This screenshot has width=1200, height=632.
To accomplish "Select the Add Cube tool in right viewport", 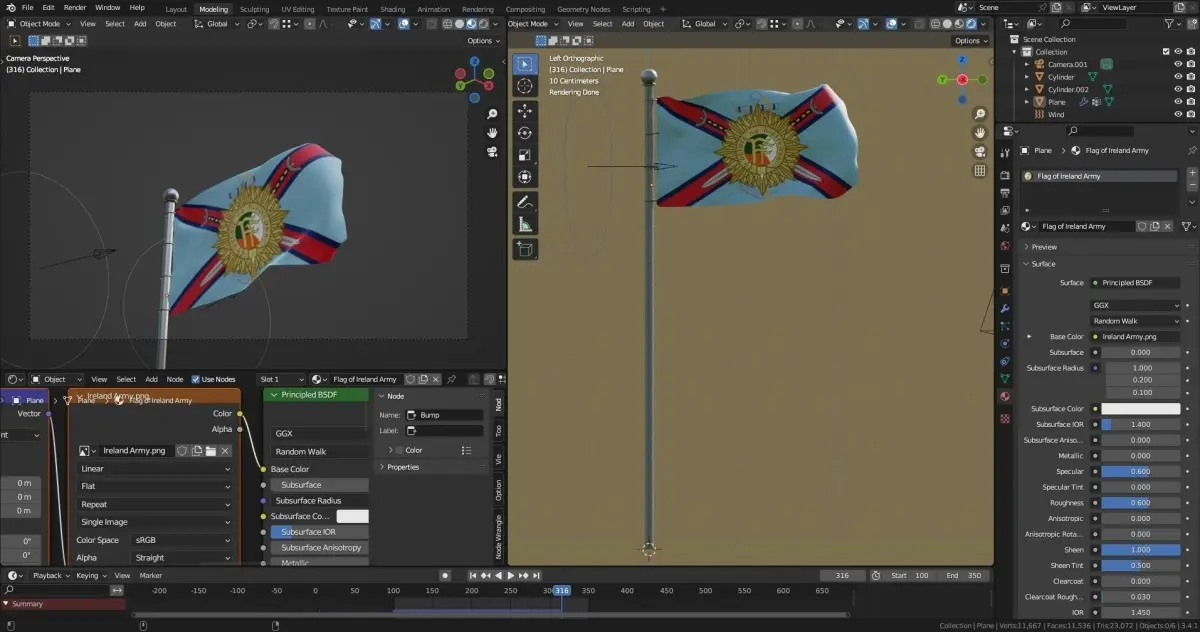I will tap(525, 249).
